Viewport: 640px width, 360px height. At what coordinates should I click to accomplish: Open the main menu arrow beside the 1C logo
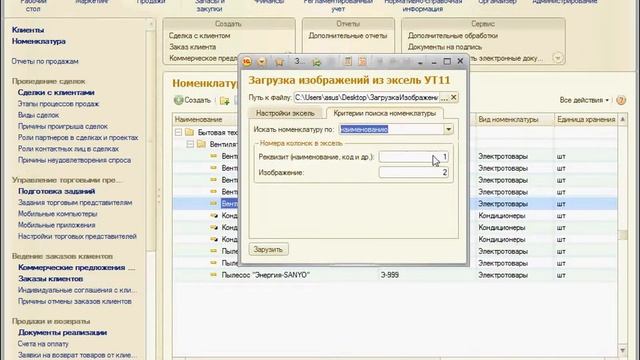[262, 62]
